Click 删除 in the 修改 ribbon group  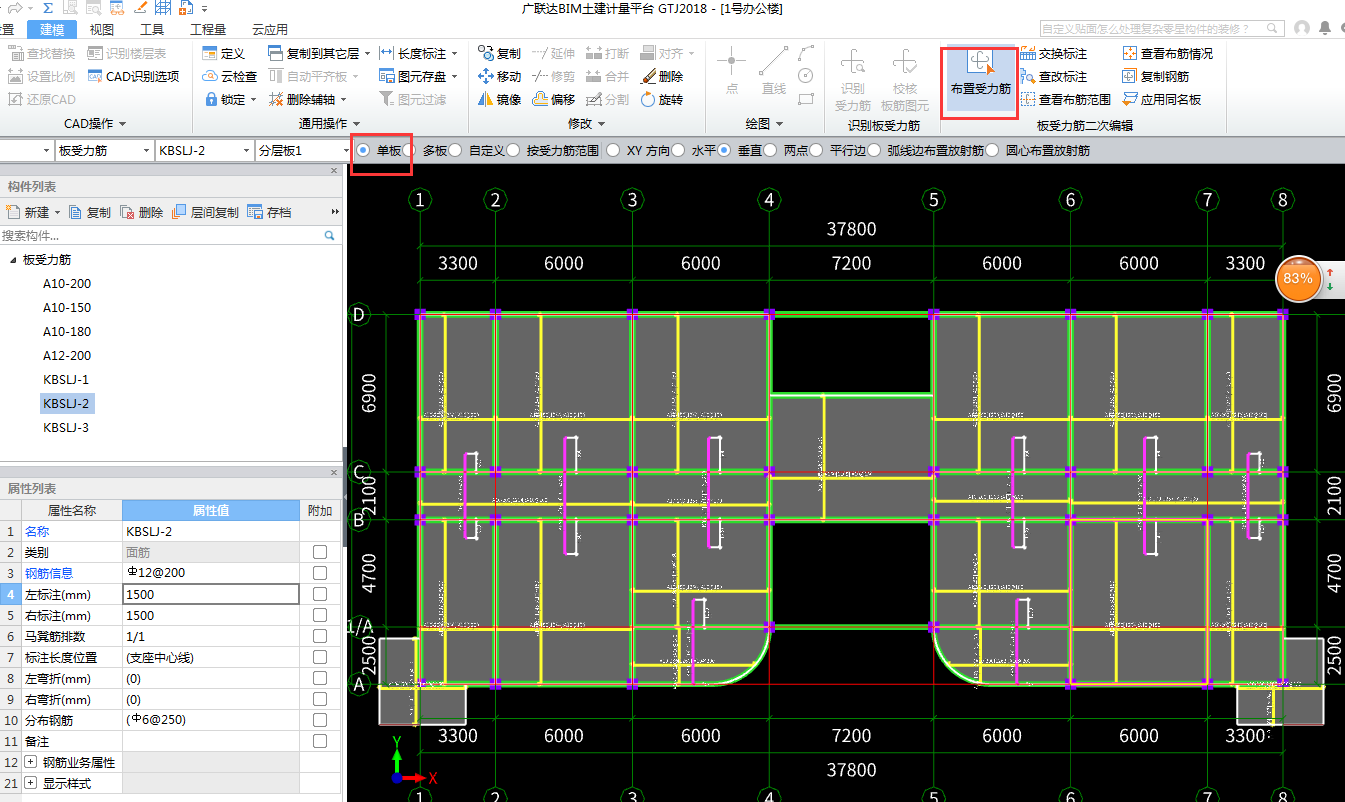click(x=661, y=76)
